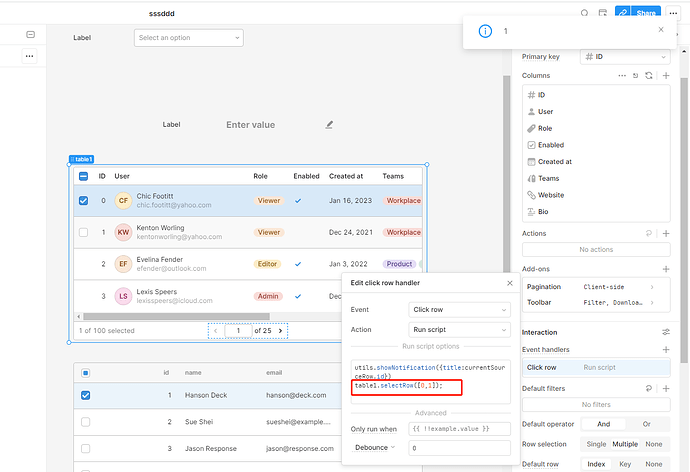Go to previous page in table1 pagination
The height and width of the screenshot is (472, 690).
[215, 331]
